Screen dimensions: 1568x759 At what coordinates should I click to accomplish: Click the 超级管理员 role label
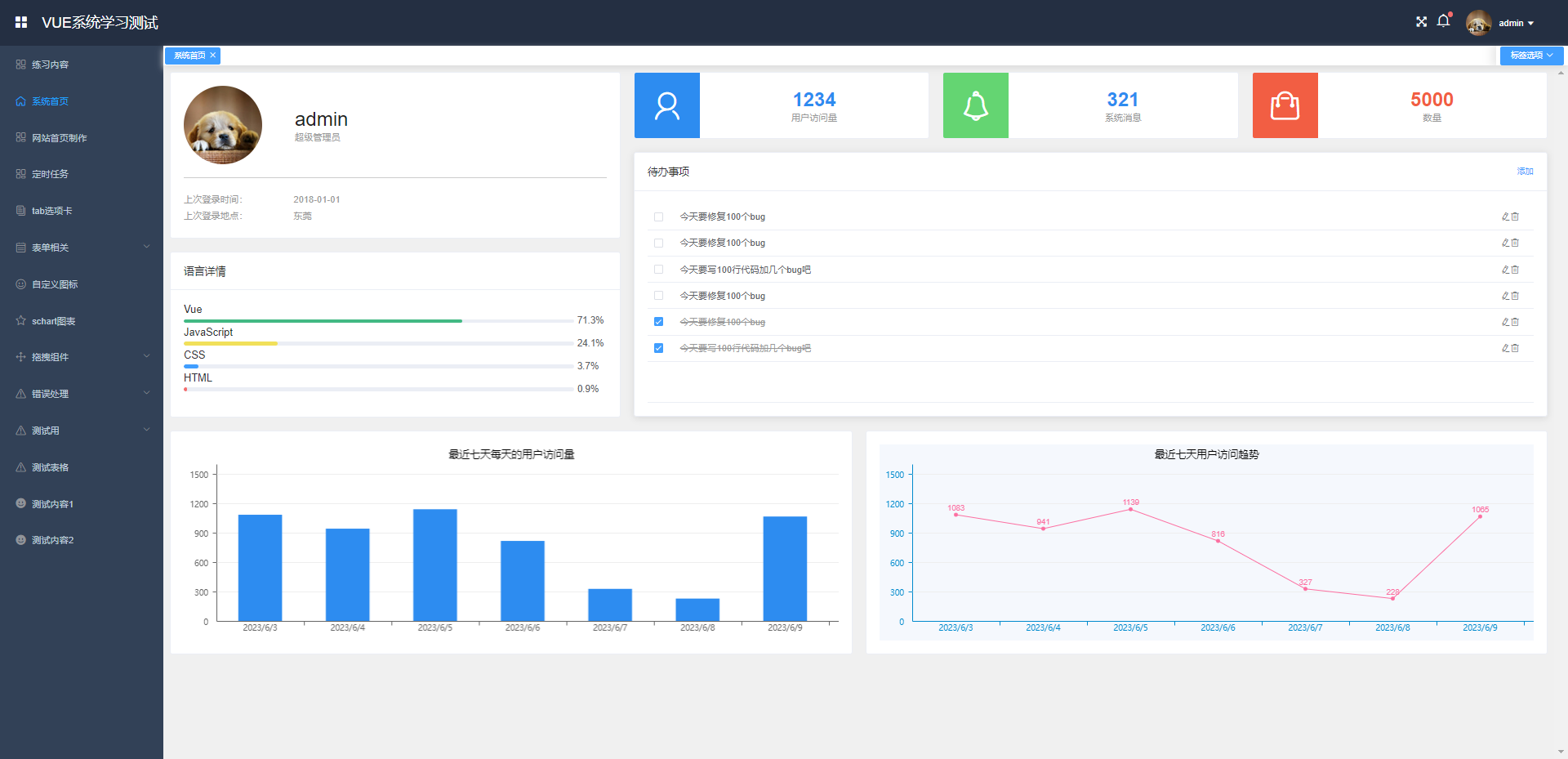[317, 137]
